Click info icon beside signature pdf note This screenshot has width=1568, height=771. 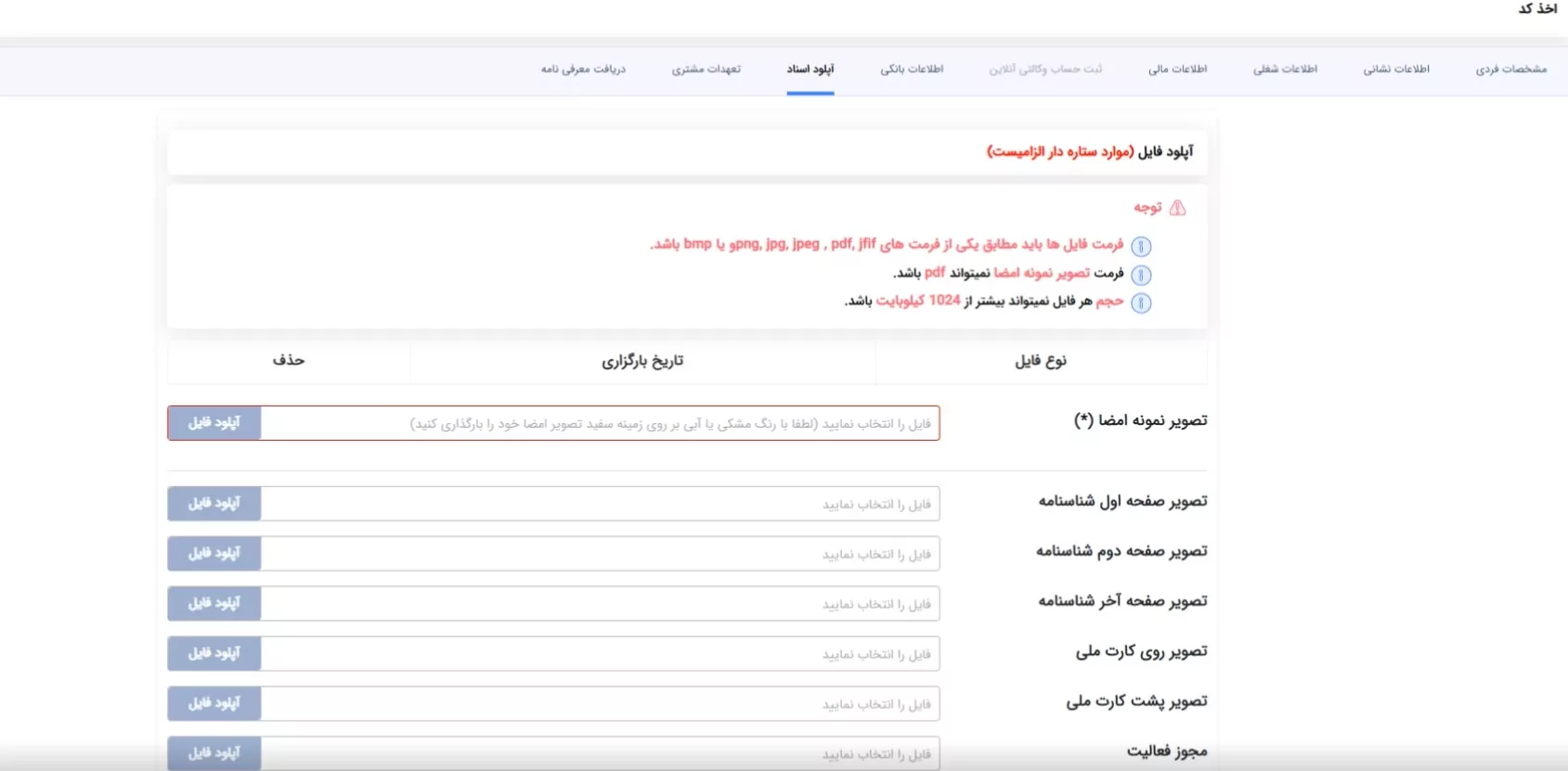click(x=1141, y=275)
